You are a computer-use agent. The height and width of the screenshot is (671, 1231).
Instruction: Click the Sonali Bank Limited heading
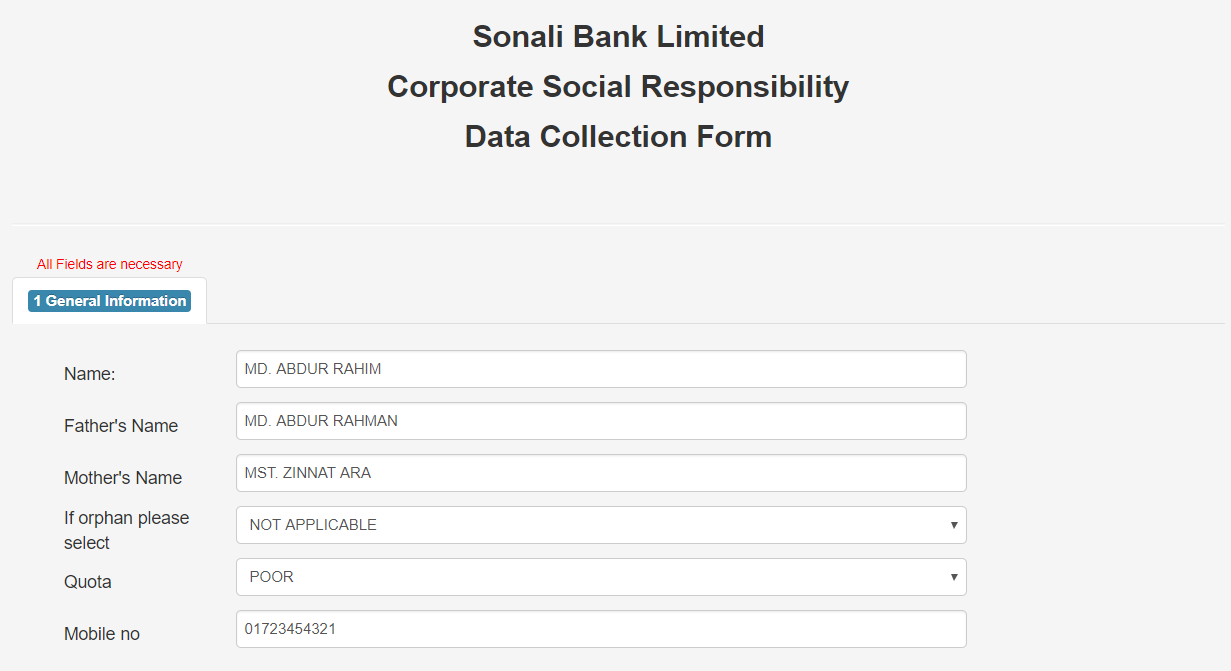[x=618, y=37]
